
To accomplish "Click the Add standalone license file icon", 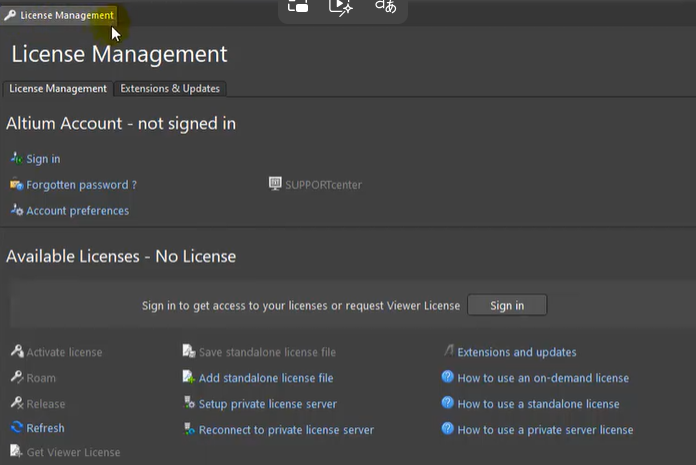I will point(189,377).
